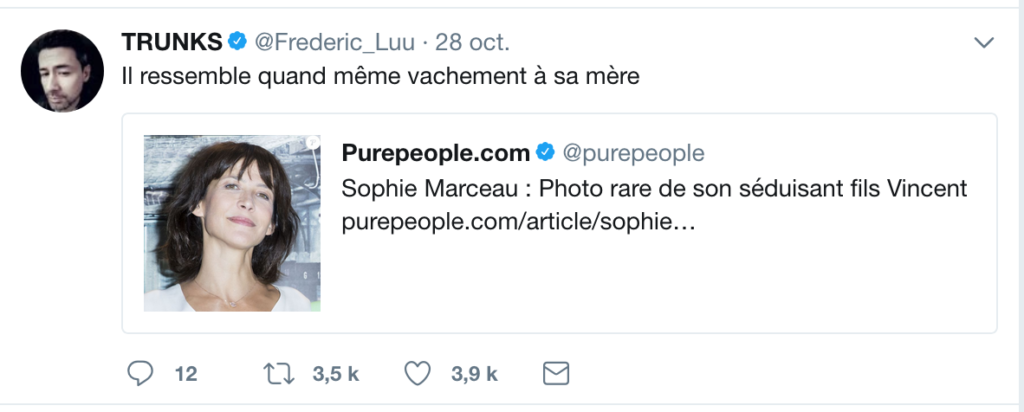
Task: Click the verified badge beside Purepeople.com
Action: pyautogui.click(x=546, y=153)
